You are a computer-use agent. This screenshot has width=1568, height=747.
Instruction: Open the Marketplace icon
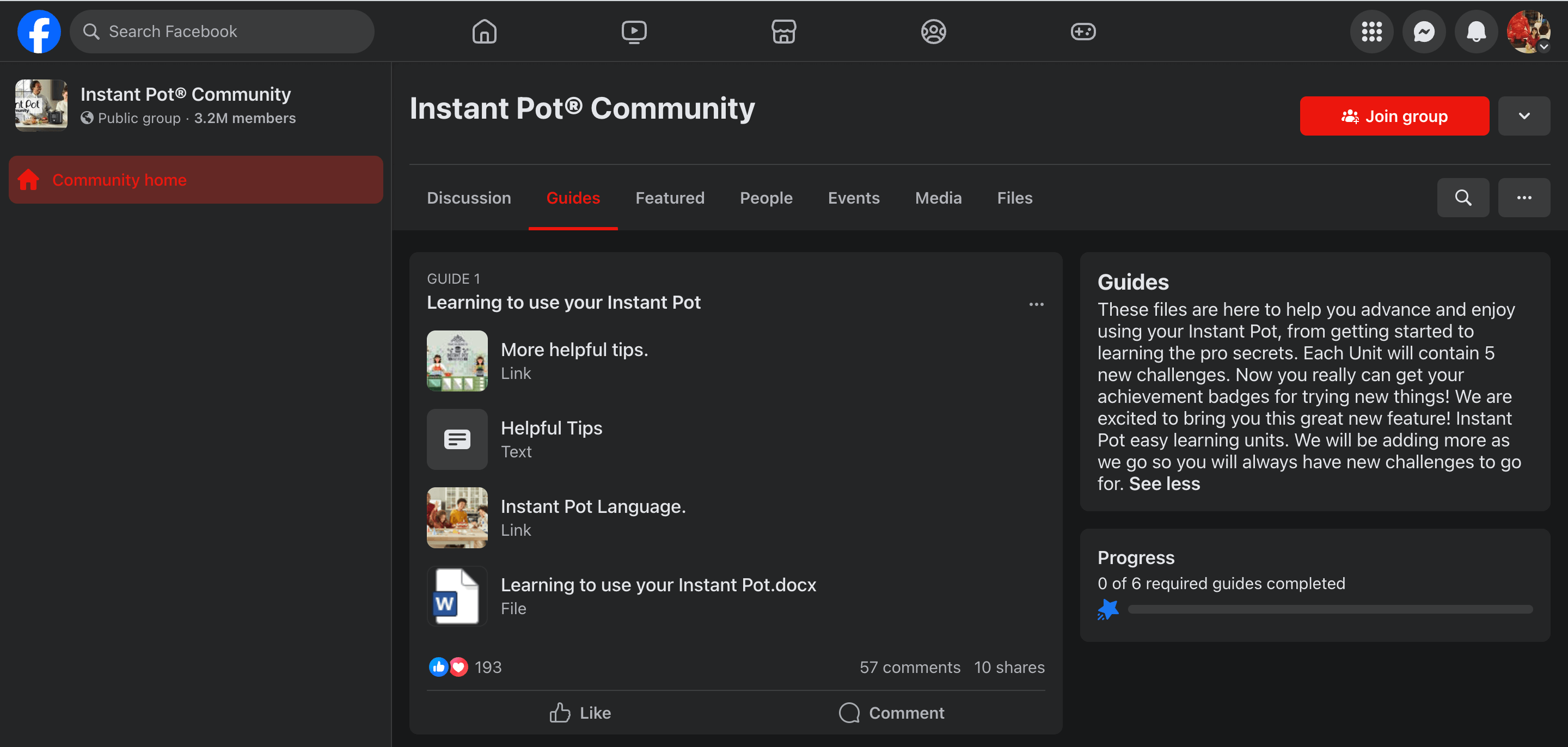tap(783, 32)
